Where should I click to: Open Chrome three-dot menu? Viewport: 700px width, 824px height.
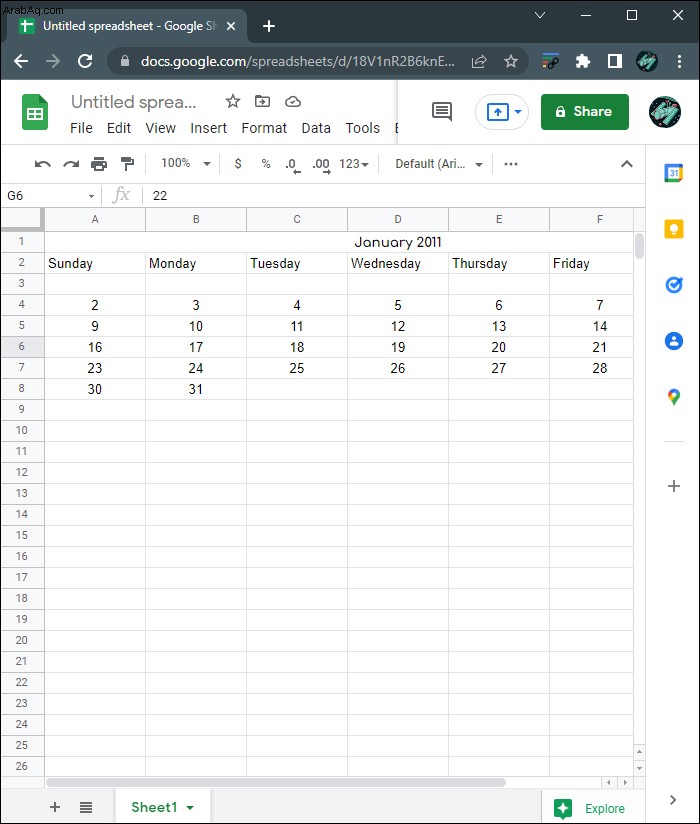tap(679, 61)
